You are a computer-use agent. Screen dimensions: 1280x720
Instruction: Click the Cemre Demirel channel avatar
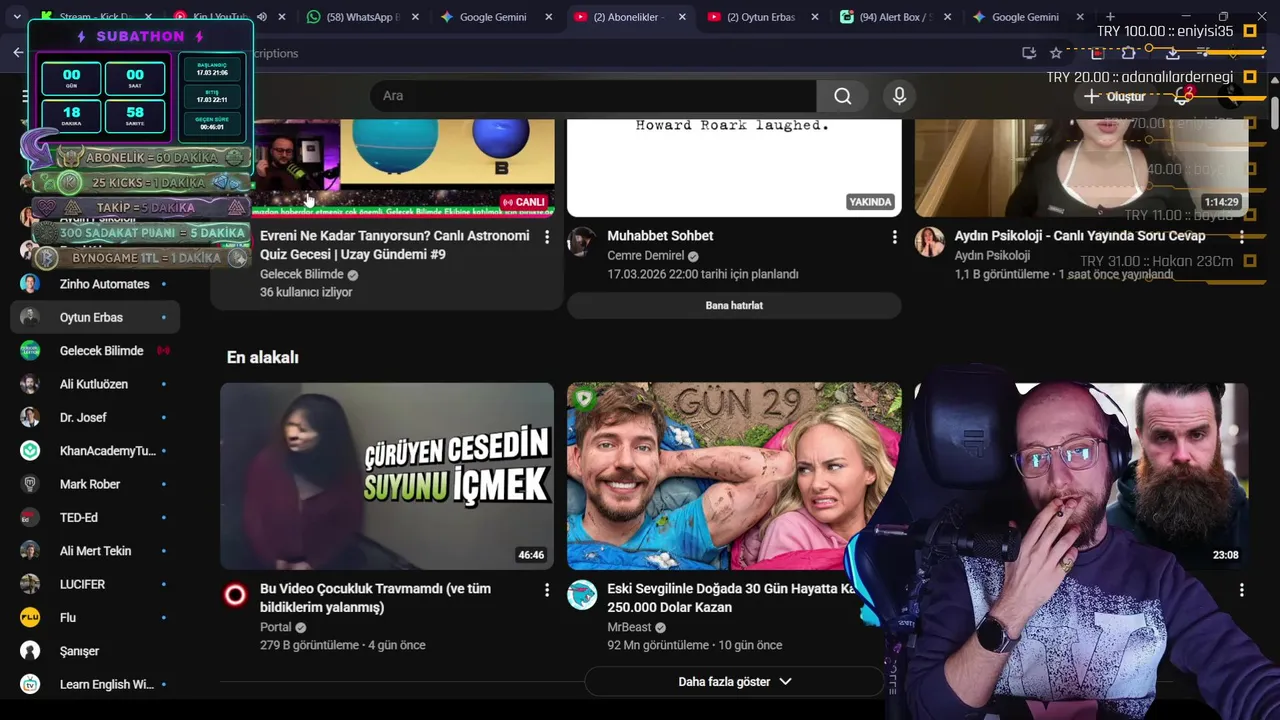pos(582,241)
